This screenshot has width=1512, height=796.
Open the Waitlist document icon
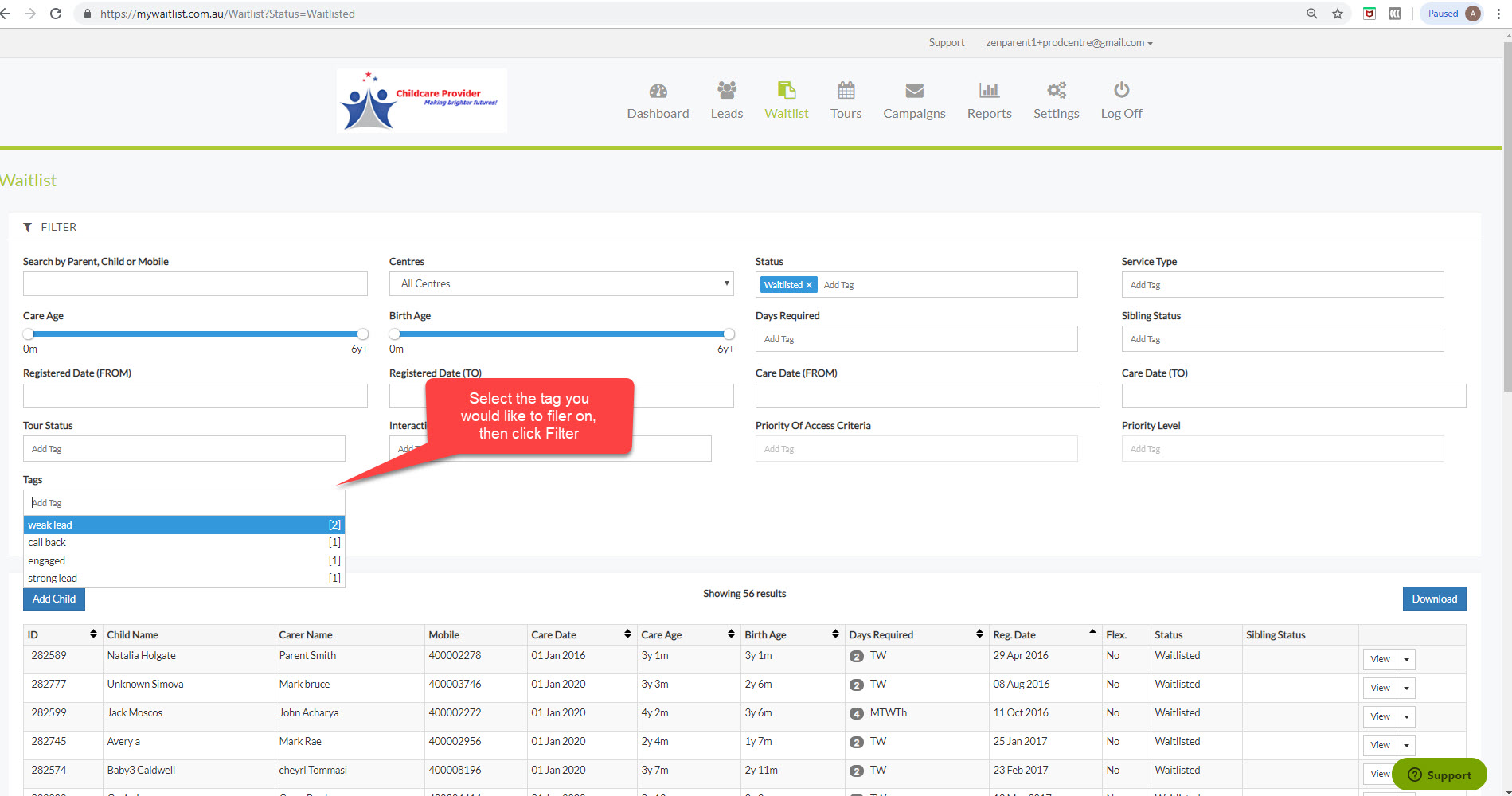tap(787, 89)
